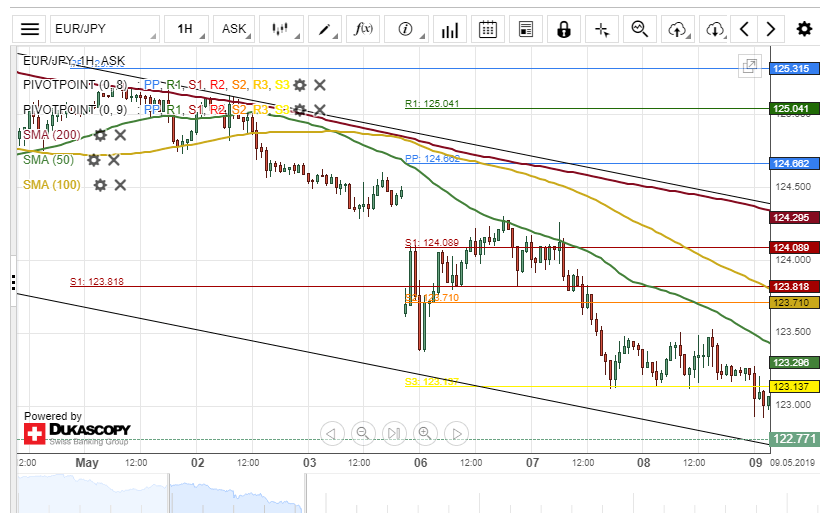Click the SMA (50) indicator label
Image resolution: width=829 pixels, height=517 pixels.
[49, 160]
